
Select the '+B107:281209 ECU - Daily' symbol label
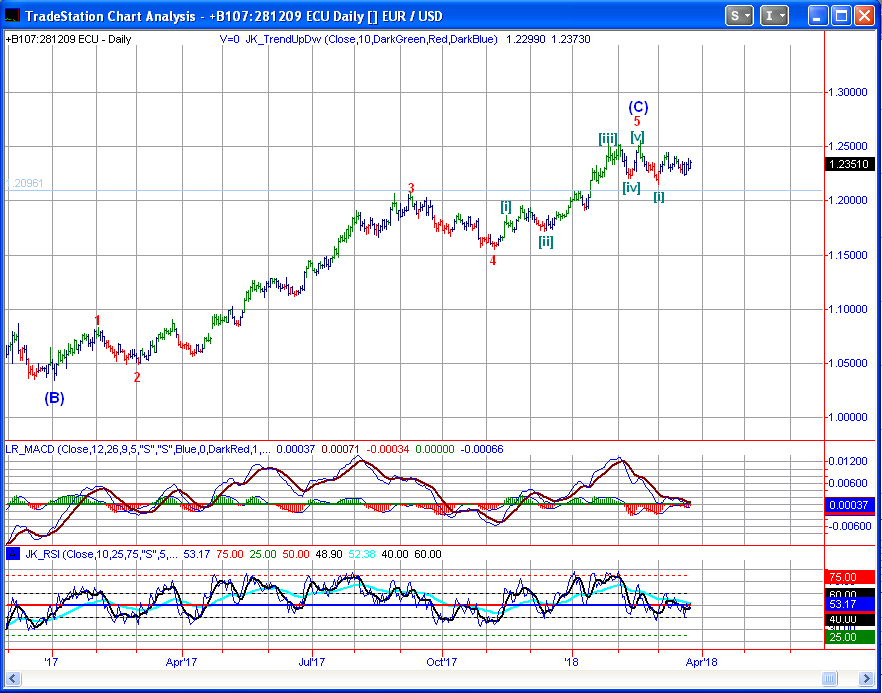click(69, 39)
